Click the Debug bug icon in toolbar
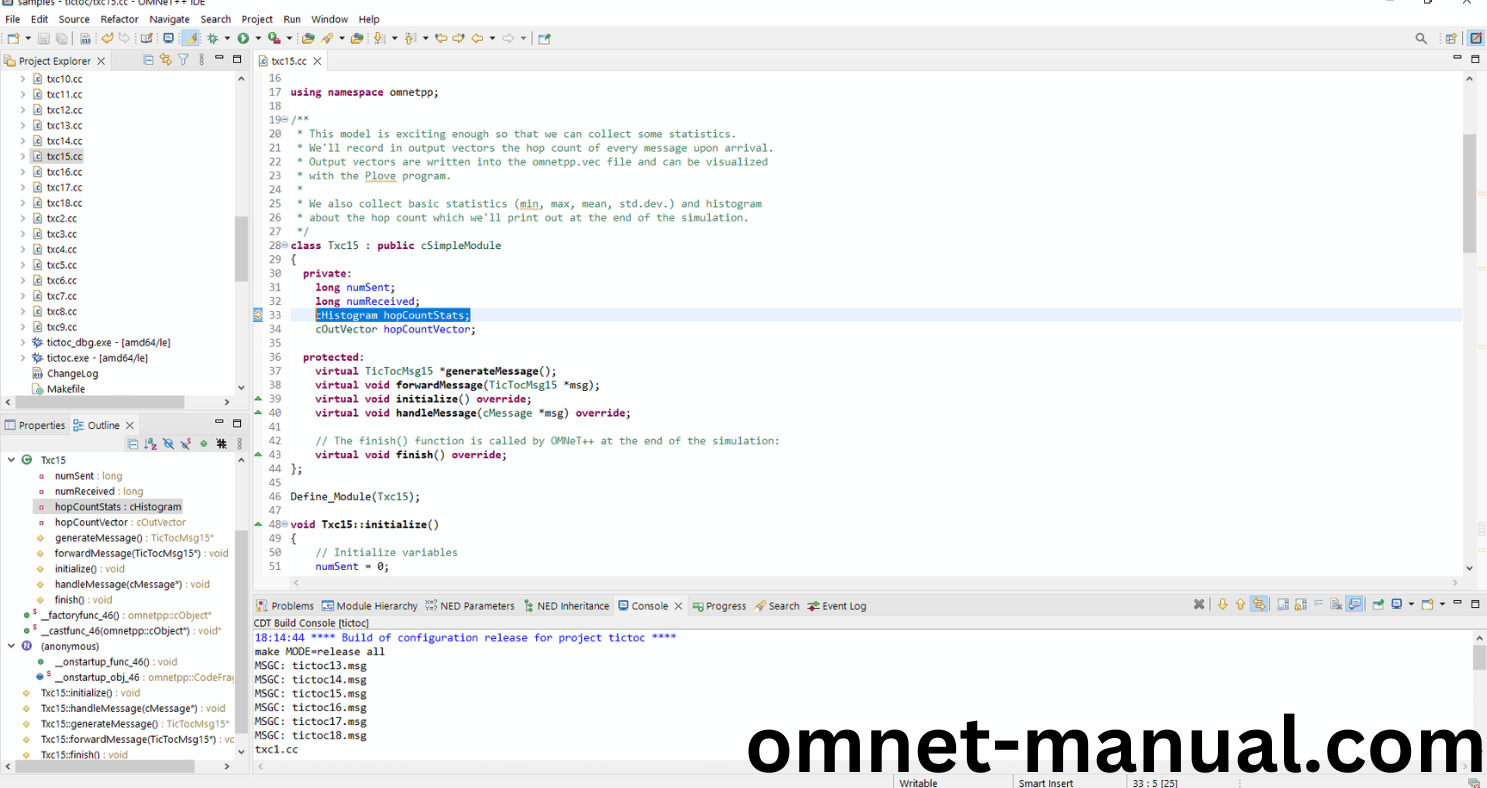The image size is (1487, 788). coord(212,38)
